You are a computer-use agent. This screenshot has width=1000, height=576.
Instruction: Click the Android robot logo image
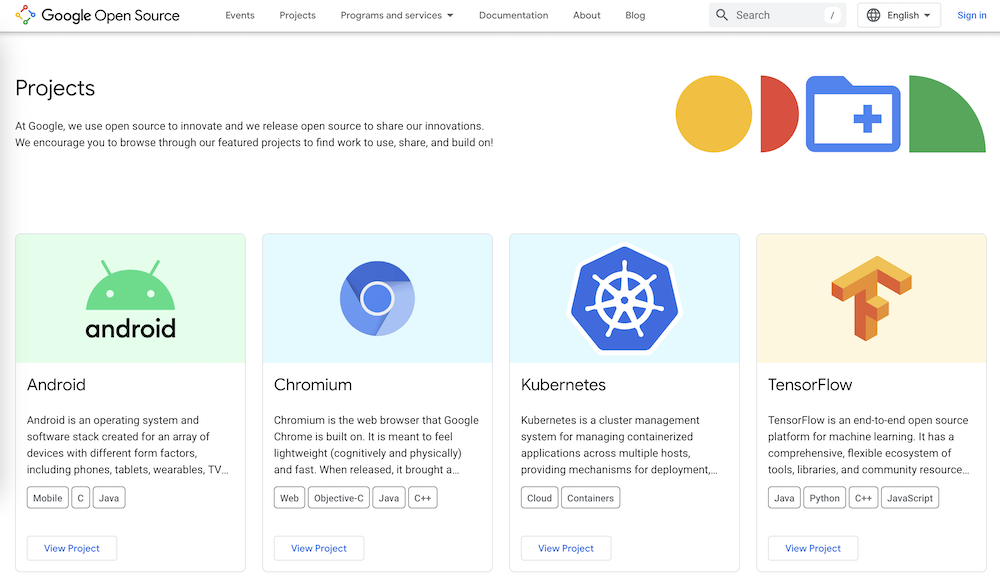click(131, 299)
